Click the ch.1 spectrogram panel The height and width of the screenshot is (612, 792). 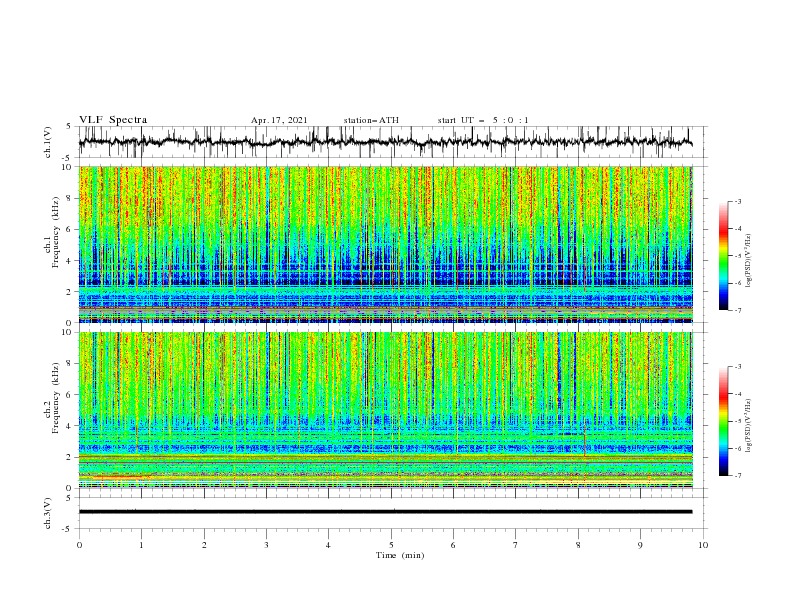385,244
